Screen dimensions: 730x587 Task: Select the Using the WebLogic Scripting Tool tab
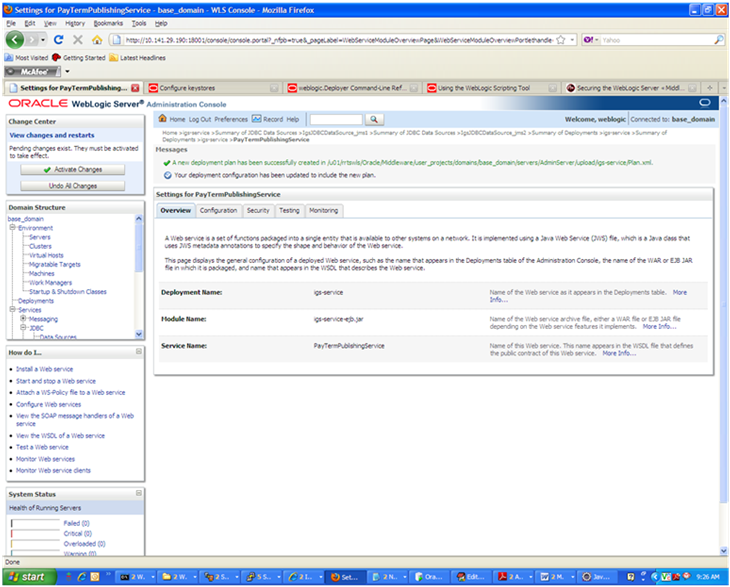pyautogui.click(x=492, y=88)
